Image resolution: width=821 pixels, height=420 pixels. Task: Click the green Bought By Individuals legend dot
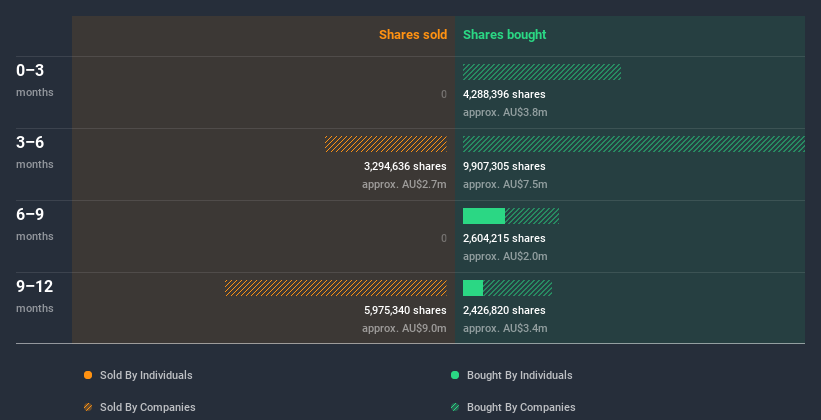coord(455,375)
